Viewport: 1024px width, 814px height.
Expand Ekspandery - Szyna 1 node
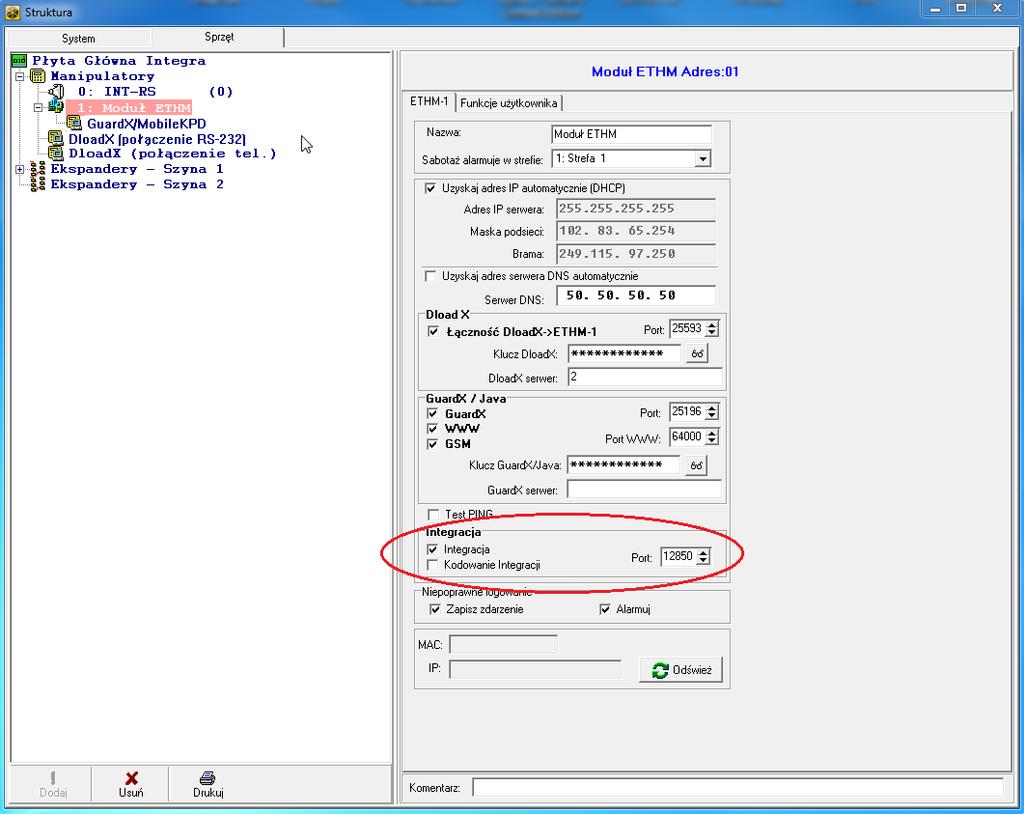[20, 169]
